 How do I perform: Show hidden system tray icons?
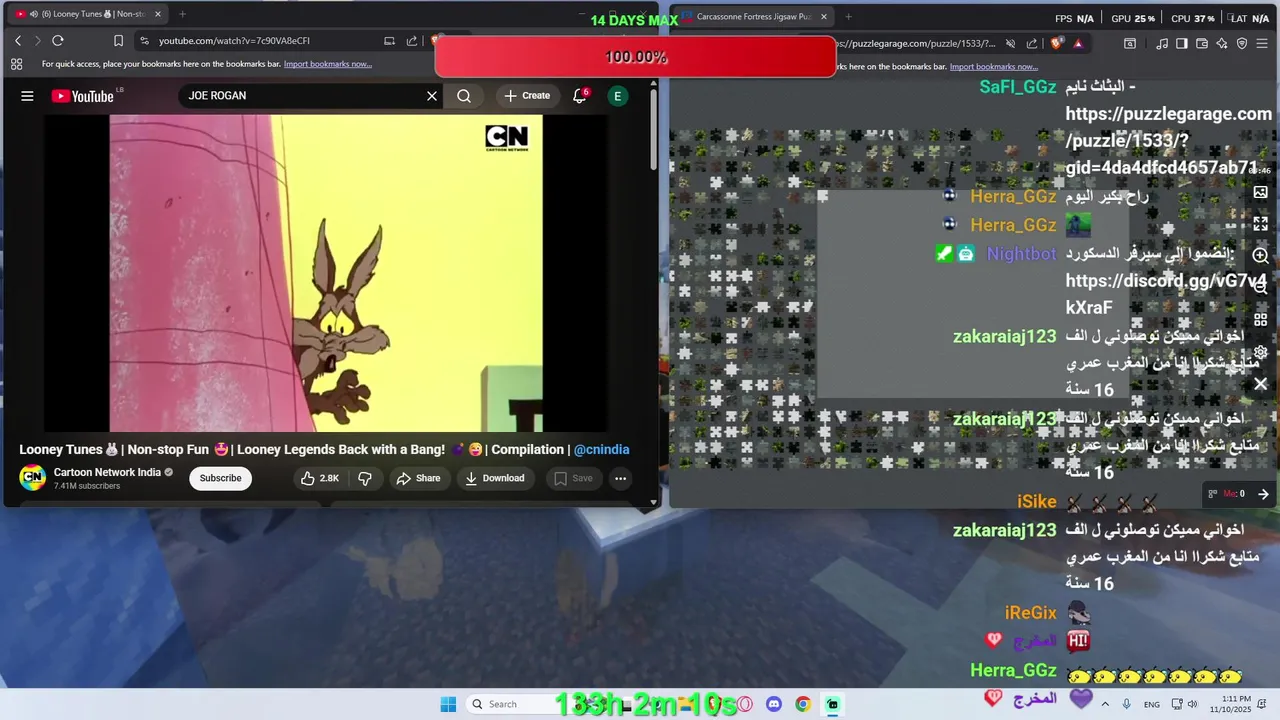(x=1104, y=704)
